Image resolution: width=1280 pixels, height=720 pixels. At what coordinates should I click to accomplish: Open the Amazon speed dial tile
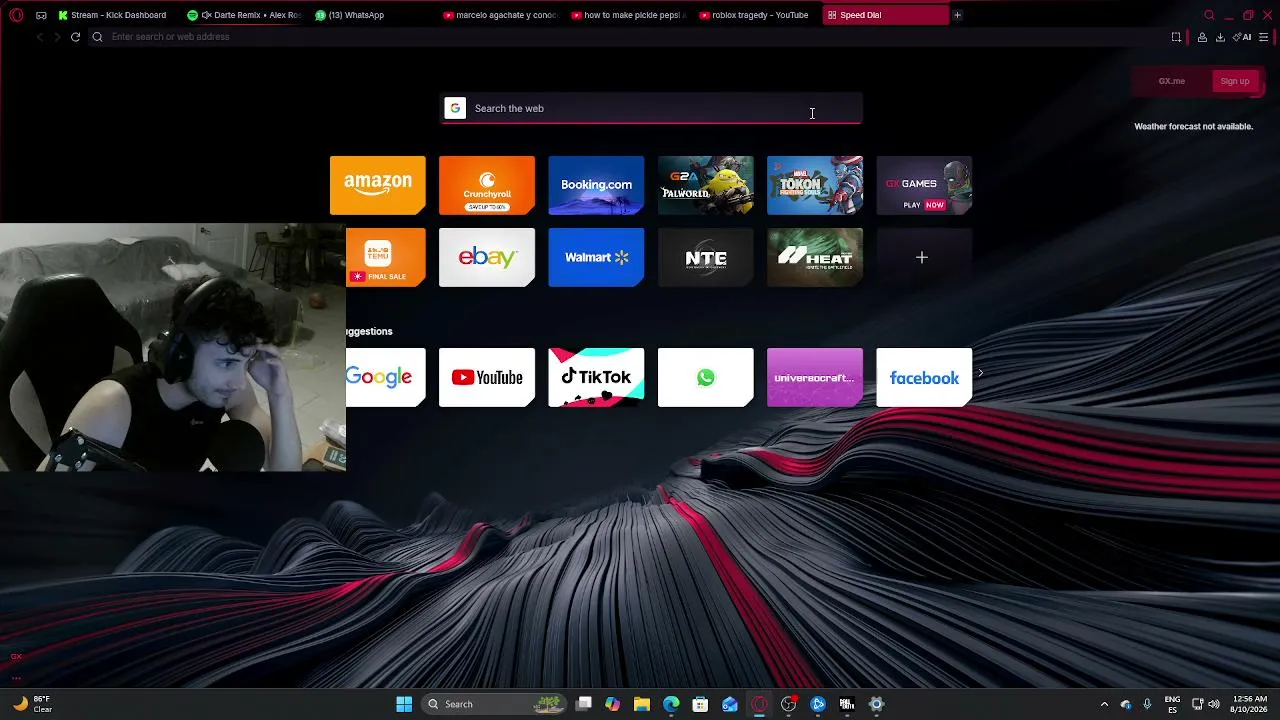378,185
